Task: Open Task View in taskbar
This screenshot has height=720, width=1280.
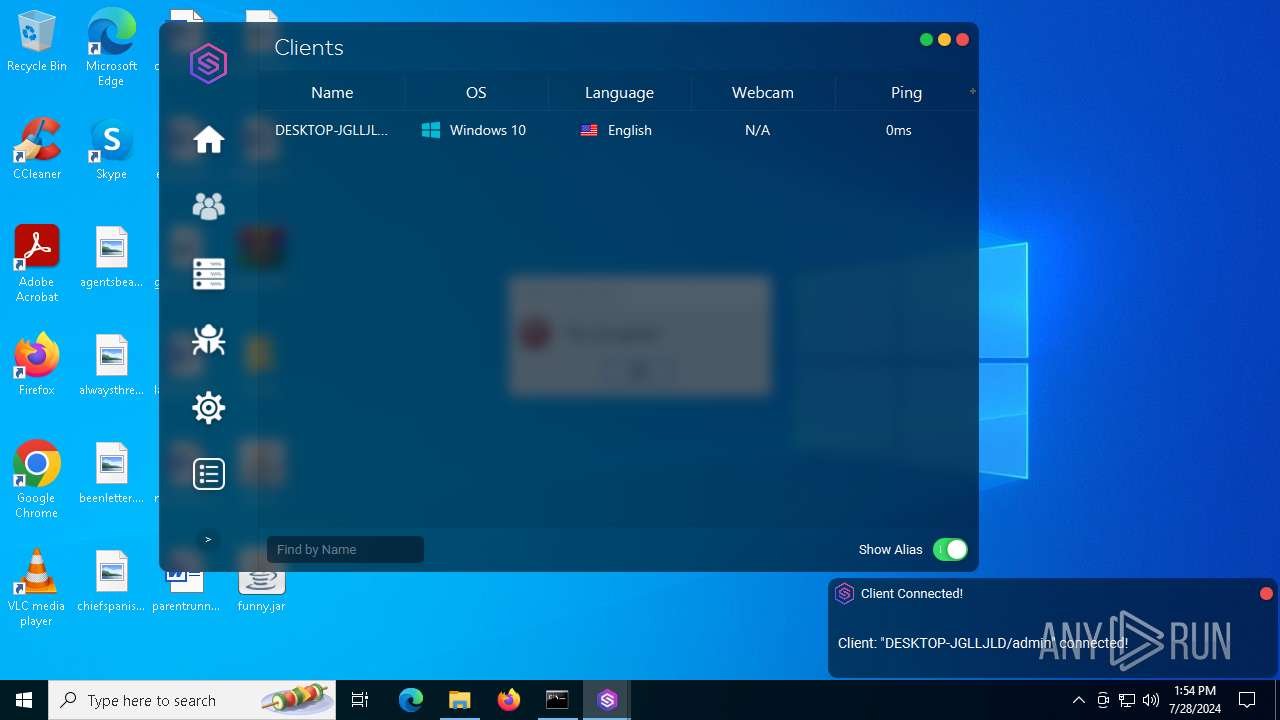Action: coord(360,700)
